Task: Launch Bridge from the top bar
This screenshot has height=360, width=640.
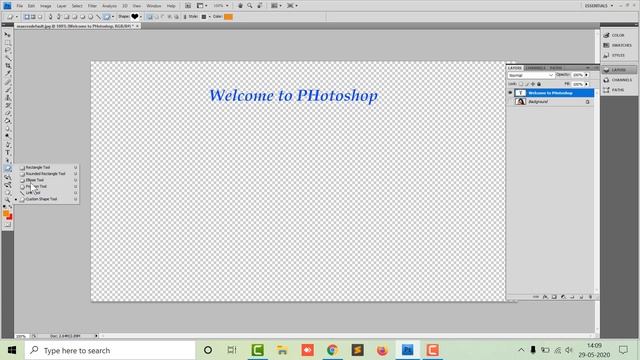Action: pyautogui.click(x=188, y=6)
